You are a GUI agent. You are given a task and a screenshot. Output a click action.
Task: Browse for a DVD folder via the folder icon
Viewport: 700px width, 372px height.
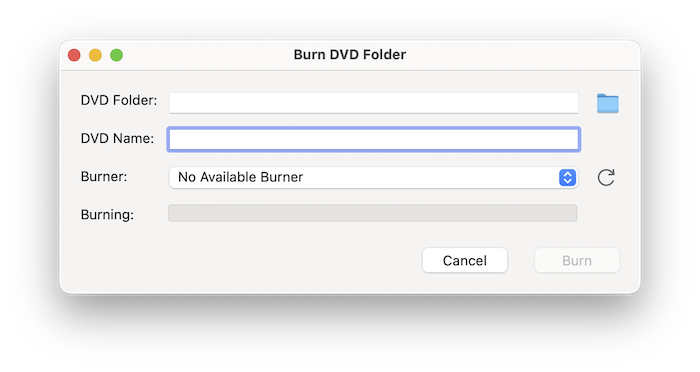tap(608, 103)
